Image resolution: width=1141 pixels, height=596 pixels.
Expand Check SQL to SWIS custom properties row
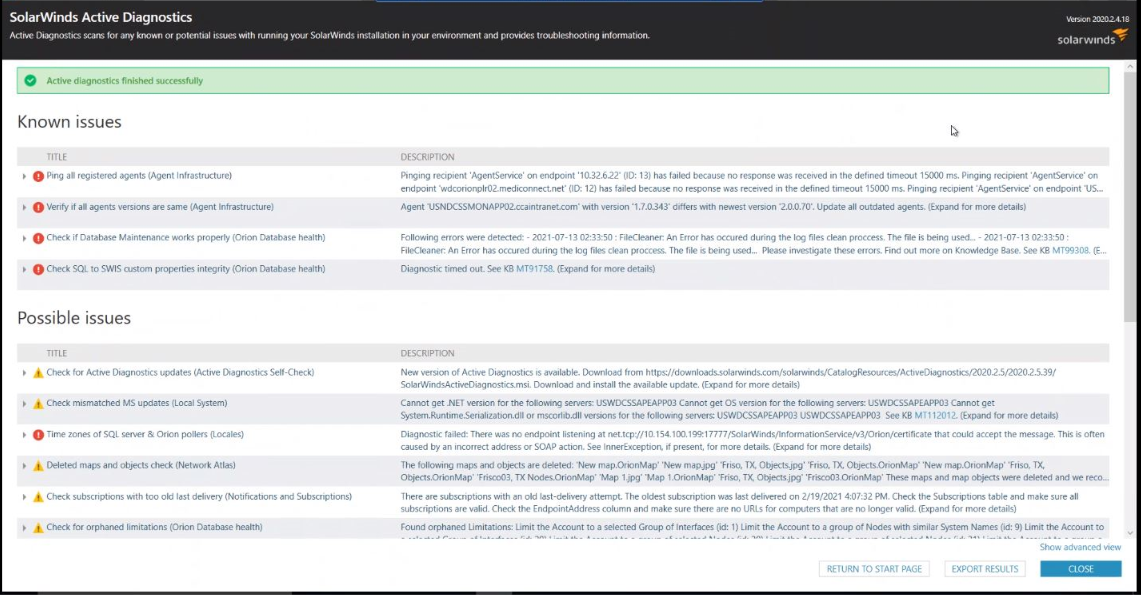[24, 269]
